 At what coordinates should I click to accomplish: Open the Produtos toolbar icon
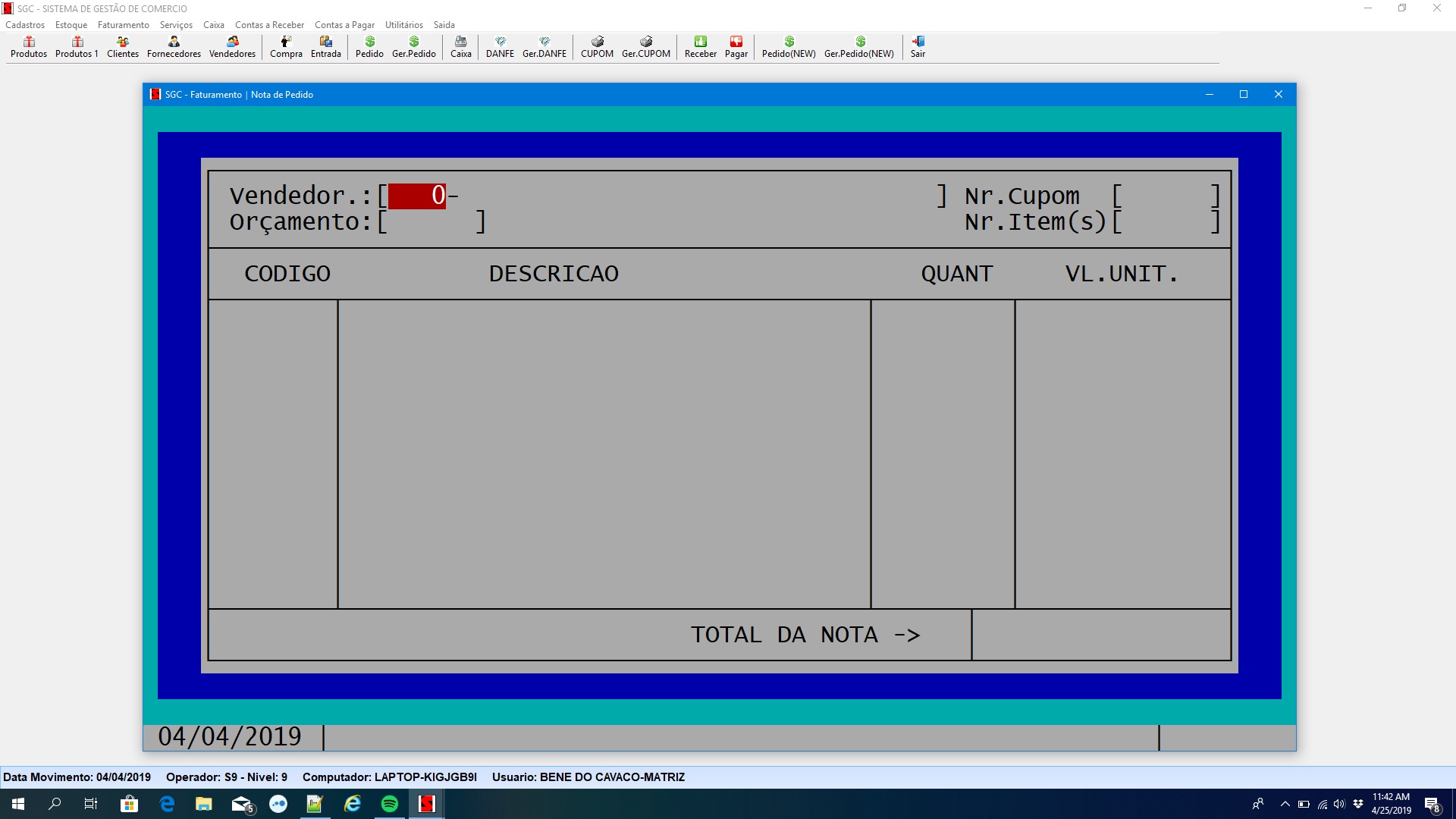[x=29, y=46]
